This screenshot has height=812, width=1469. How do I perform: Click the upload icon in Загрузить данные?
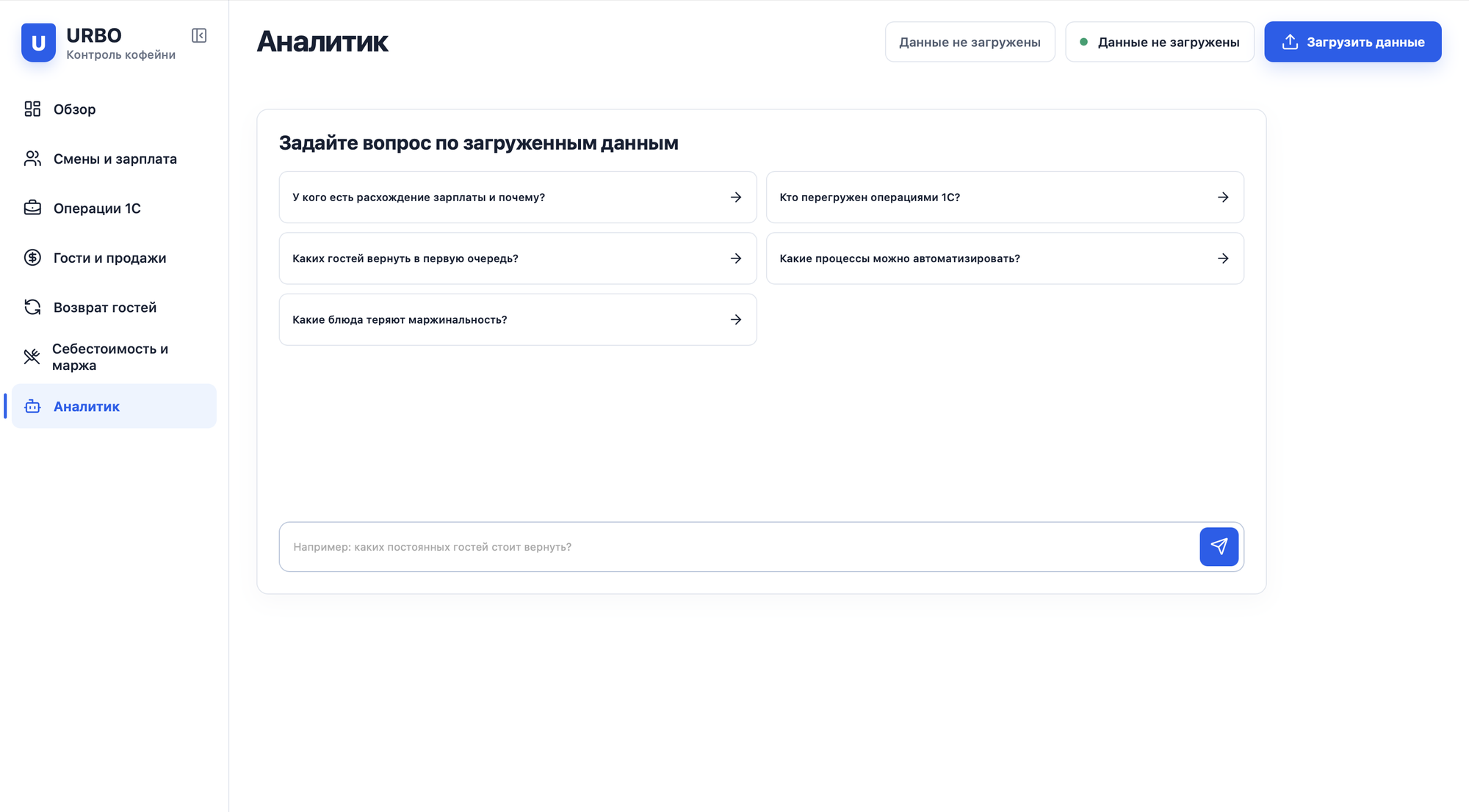(1290, 42)
